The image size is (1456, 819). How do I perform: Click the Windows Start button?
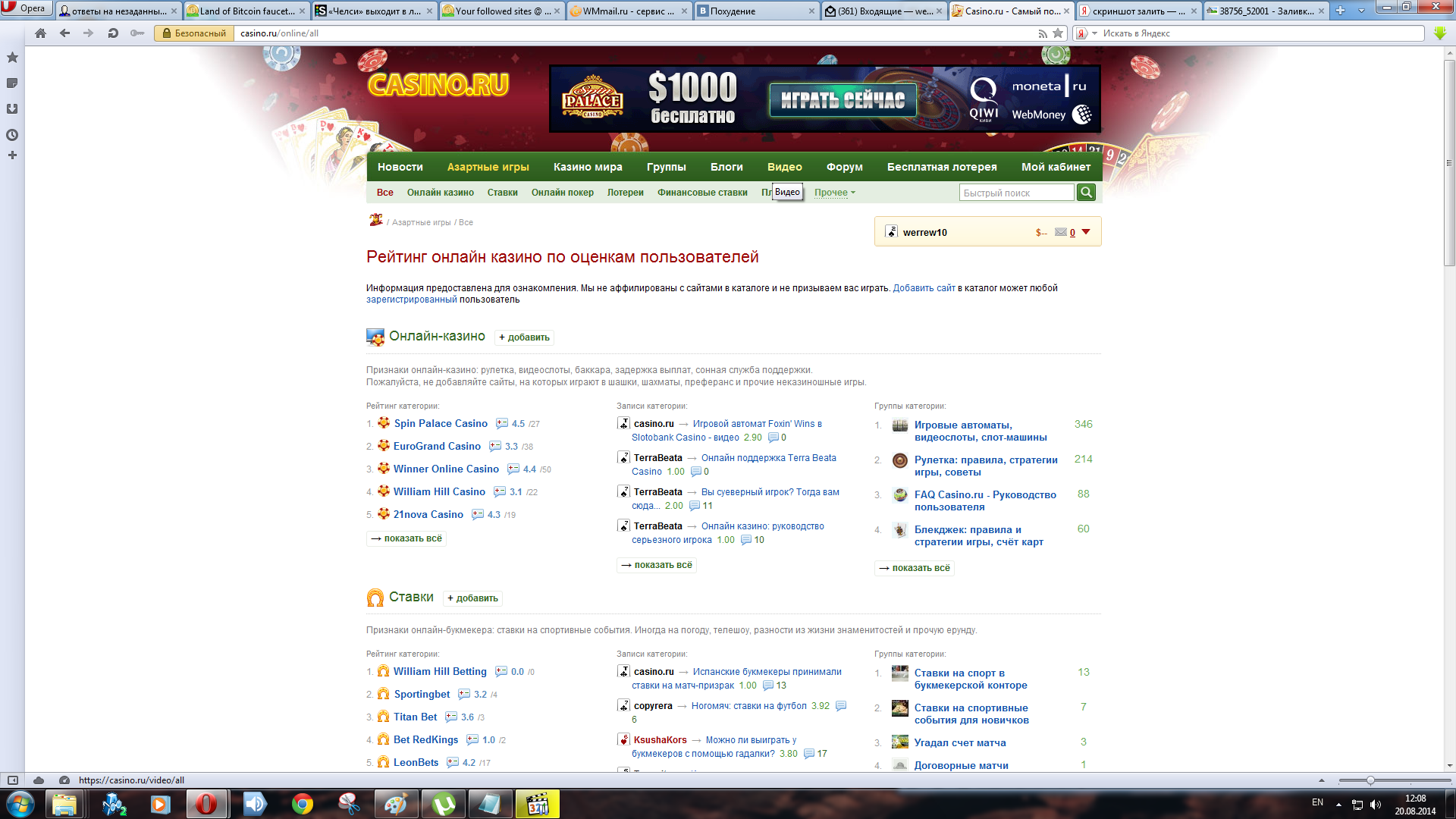20,804
